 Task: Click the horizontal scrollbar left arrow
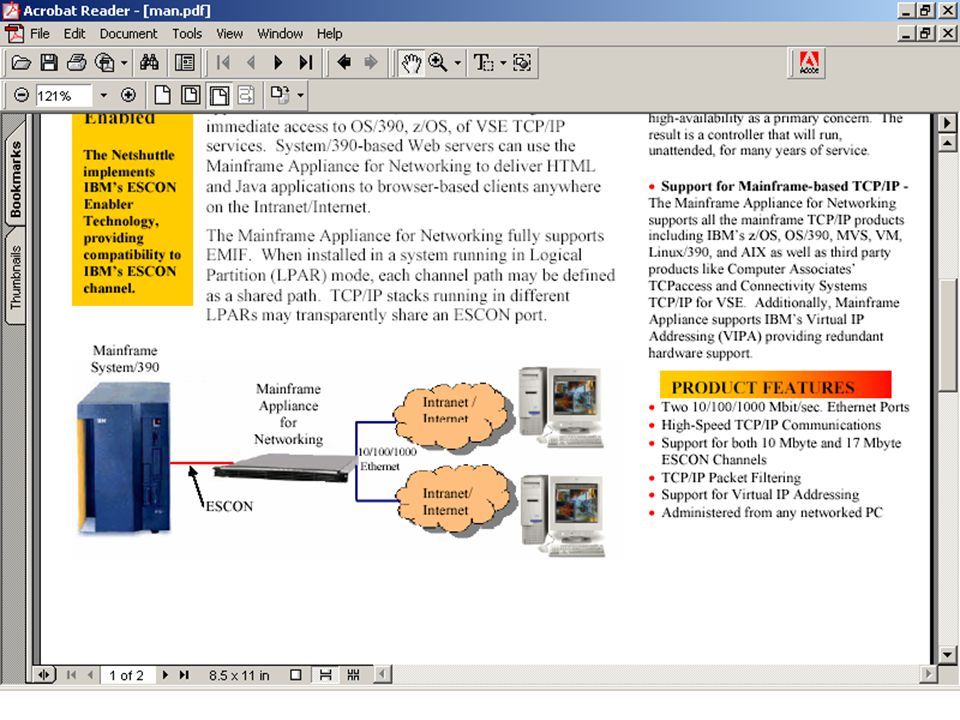coord(383,675)
